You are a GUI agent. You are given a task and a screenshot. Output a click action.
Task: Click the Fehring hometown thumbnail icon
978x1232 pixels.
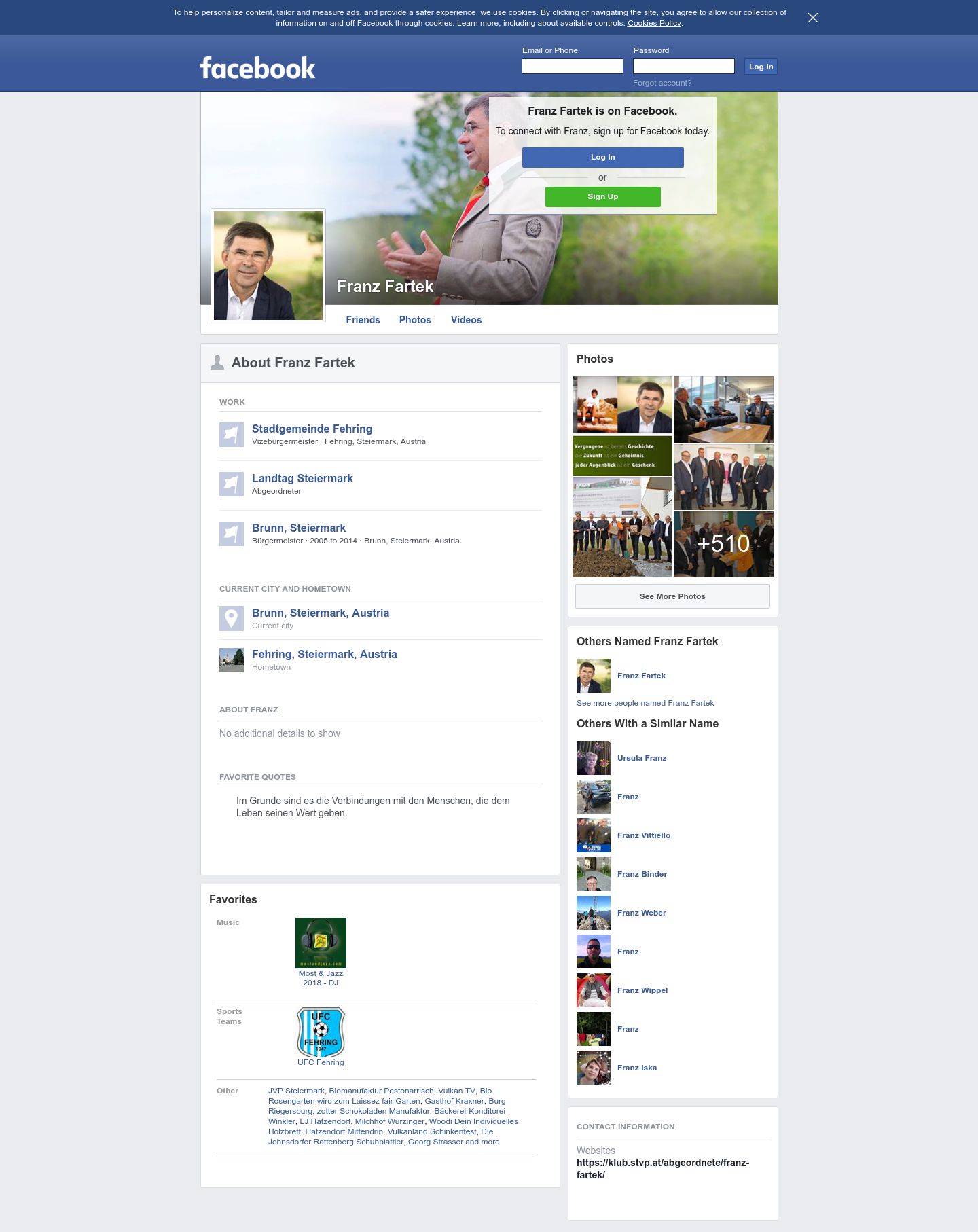(x=232, y=660)
